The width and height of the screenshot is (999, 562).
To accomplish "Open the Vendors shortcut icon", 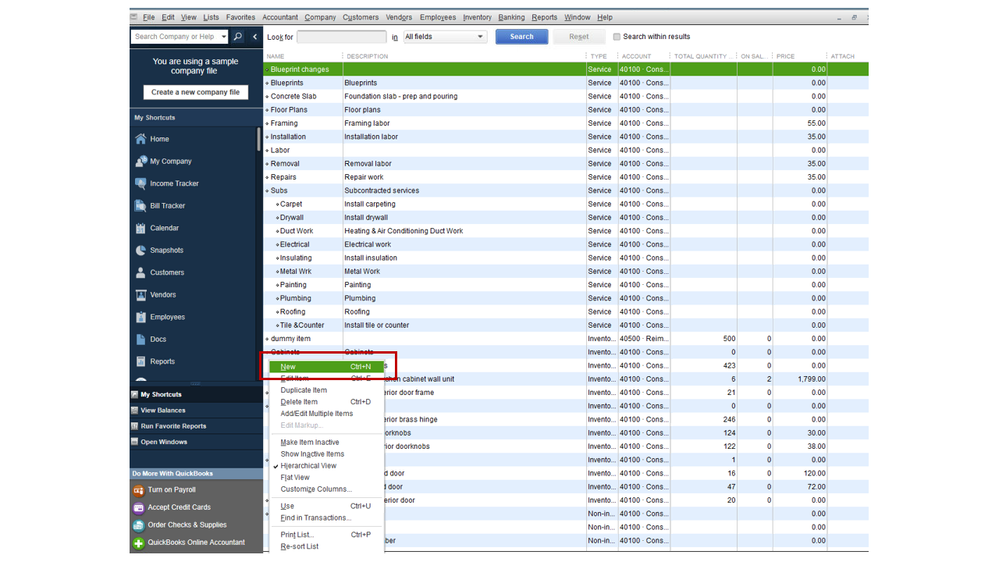I will point(141,295).
